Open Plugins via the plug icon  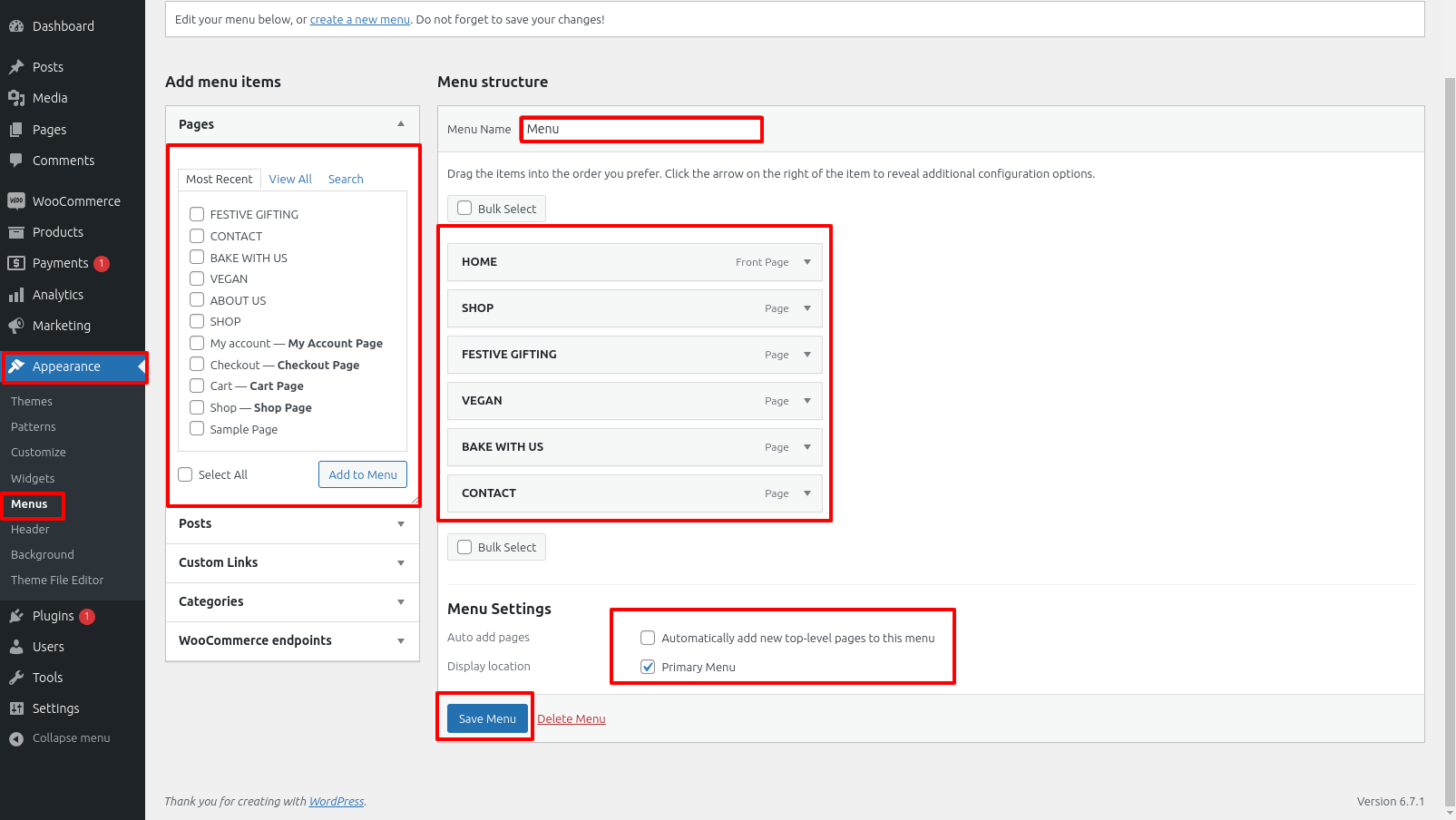(16, 616)
